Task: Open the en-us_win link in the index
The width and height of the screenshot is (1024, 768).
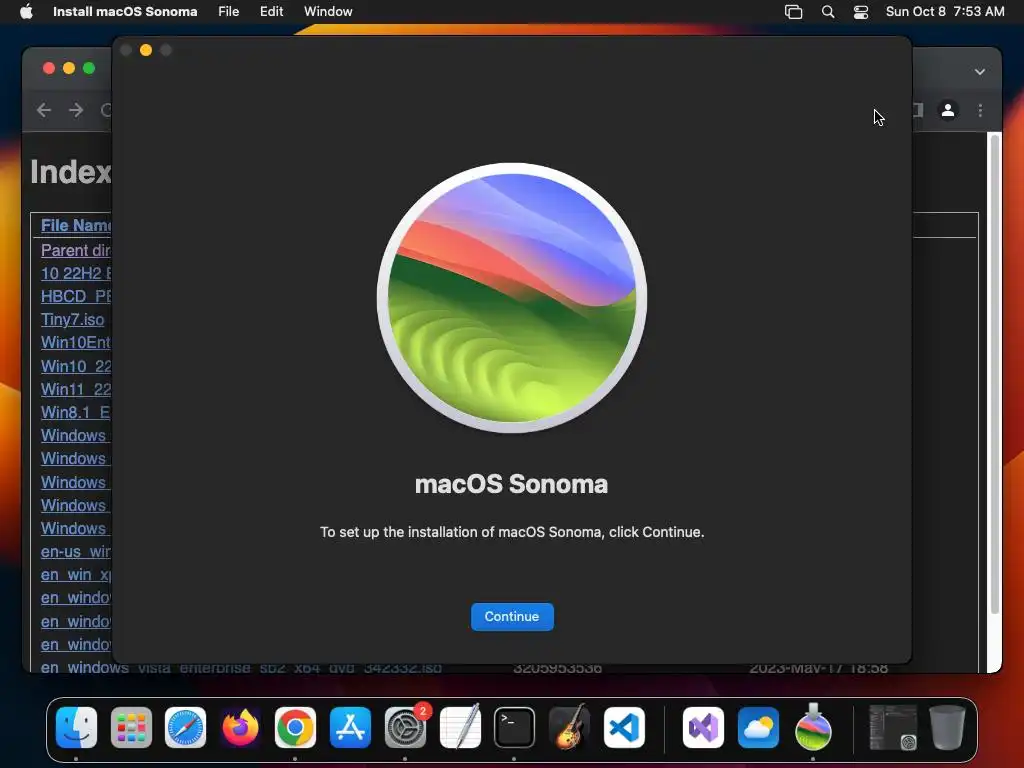Action: point(76,551)
